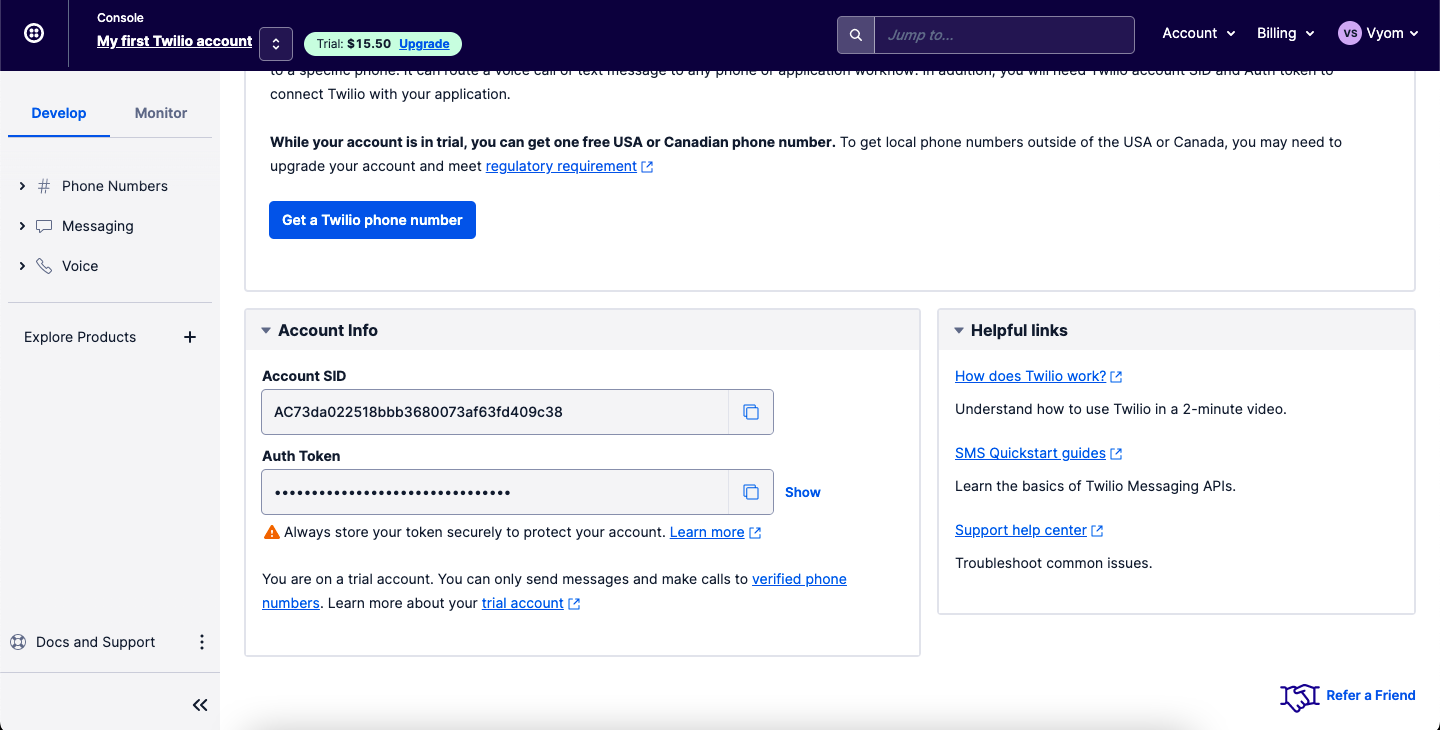Open Docs and Support
Viewport: 1440px width, 730px height.
click(x=96, y=642)
